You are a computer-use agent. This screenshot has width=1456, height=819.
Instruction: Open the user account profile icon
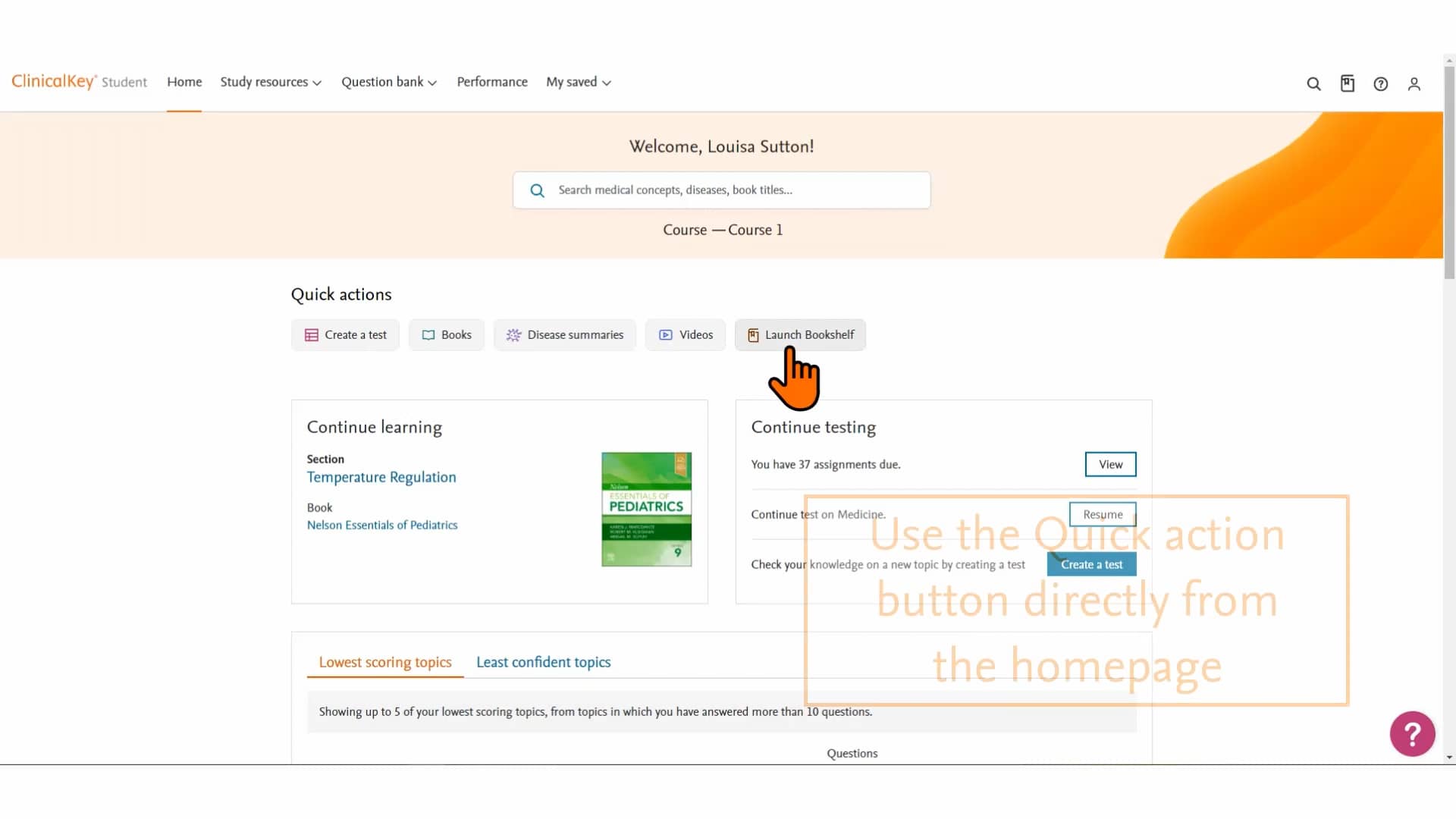pyautogui.click(x=1414, y=83)
